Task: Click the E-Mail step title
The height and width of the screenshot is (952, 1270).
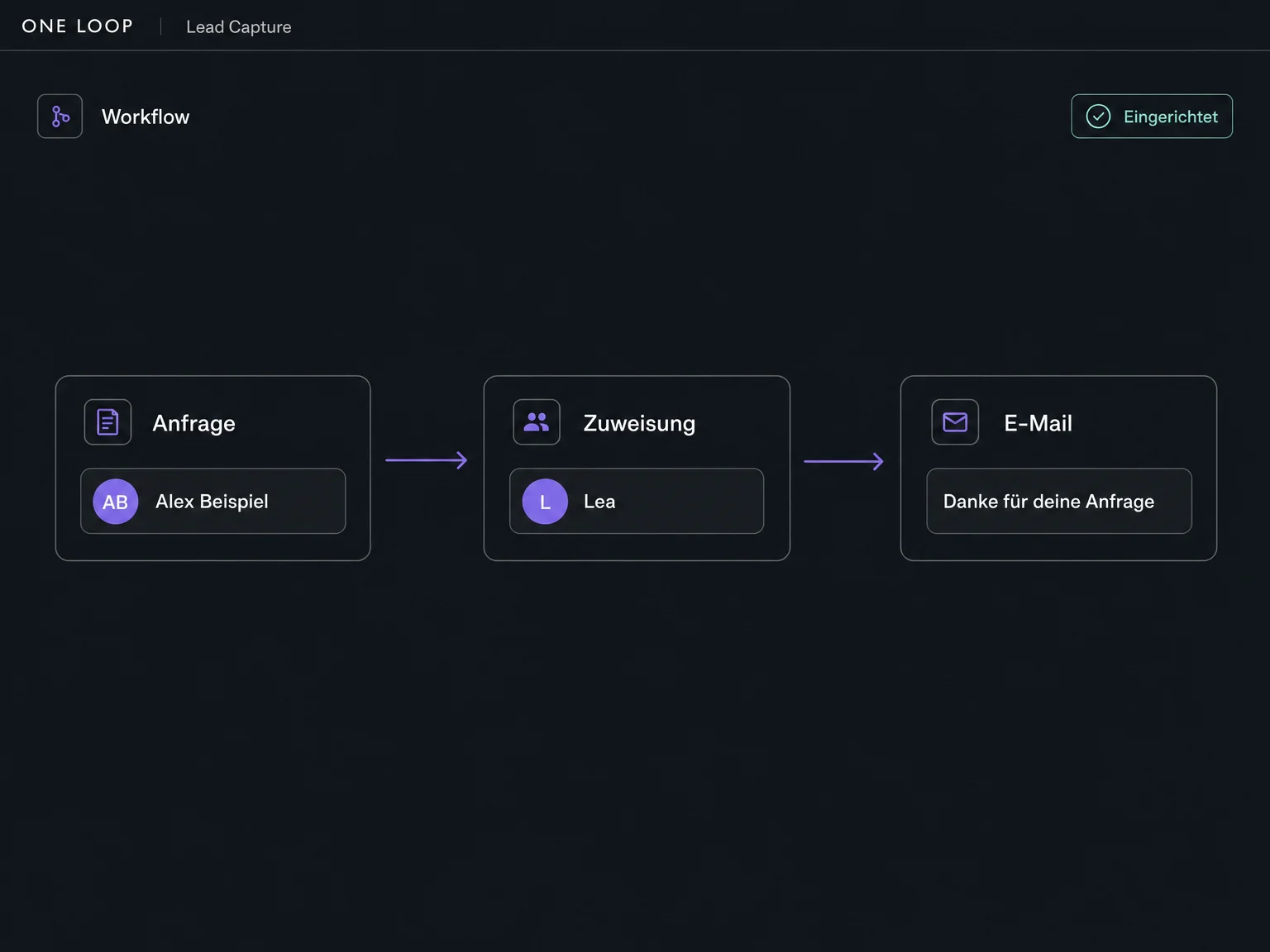Action: coord(1038,423)
